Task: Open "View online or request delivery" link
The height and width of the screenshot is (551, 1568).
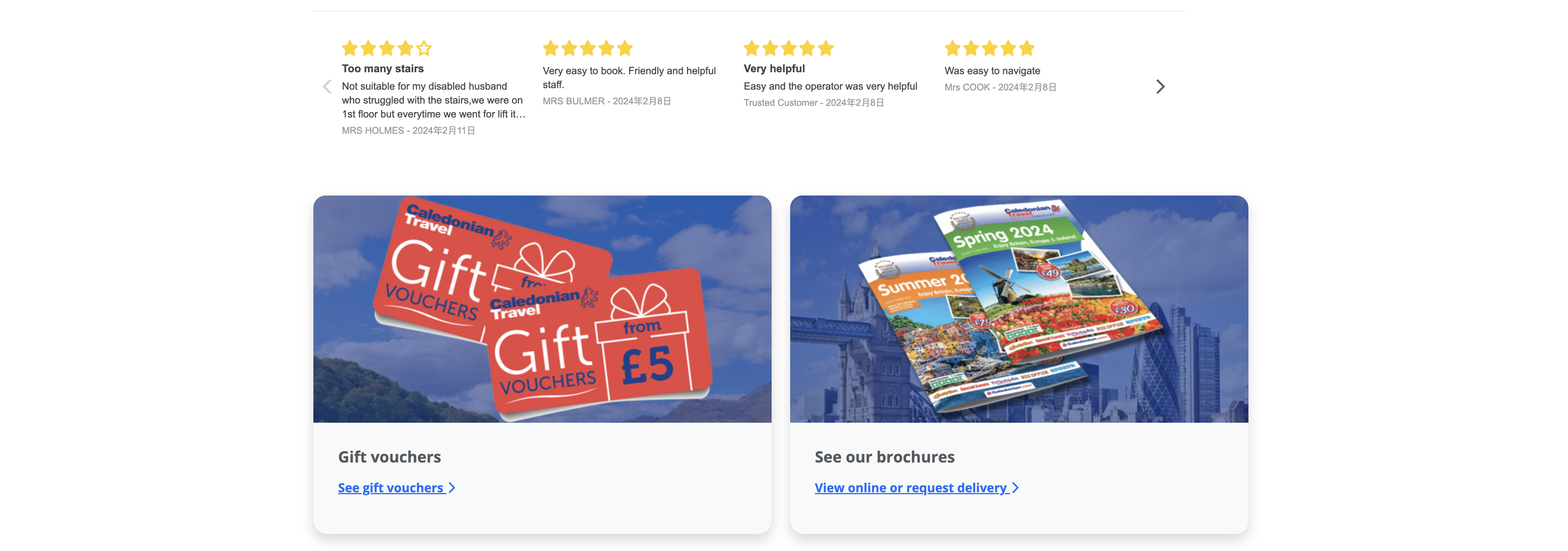Action: (x=917, y=488)
